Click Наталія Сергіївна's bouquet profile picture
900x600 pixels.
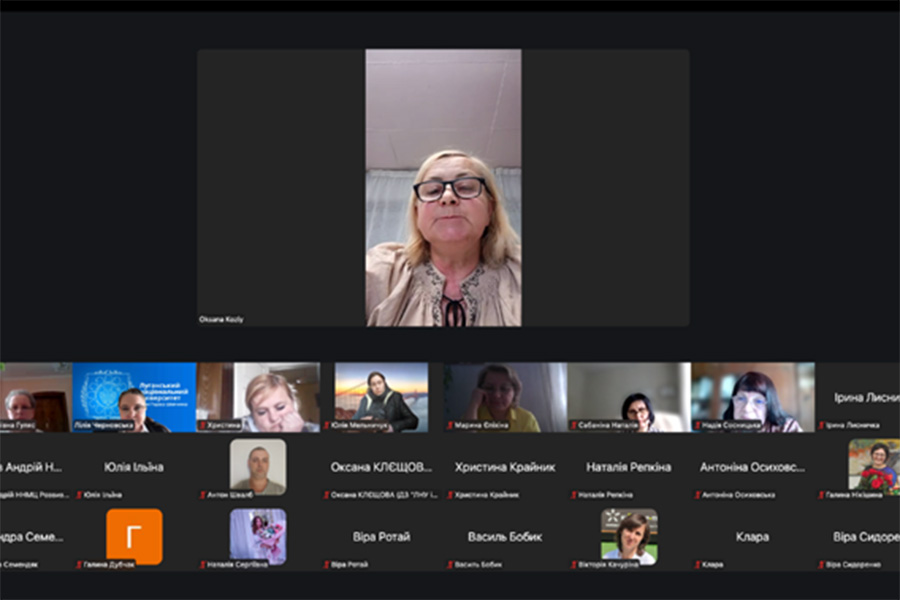(258, 537)
